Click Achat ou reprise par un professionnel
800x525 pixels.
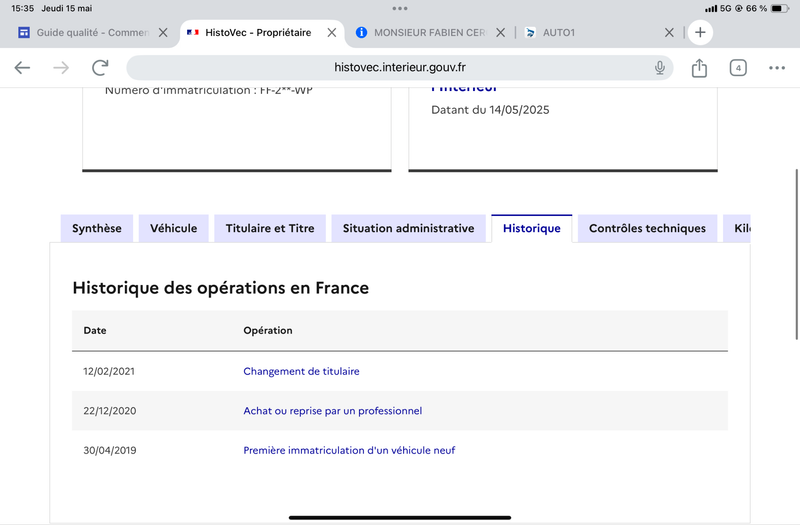pyautogui.click(x=333, y=411)
